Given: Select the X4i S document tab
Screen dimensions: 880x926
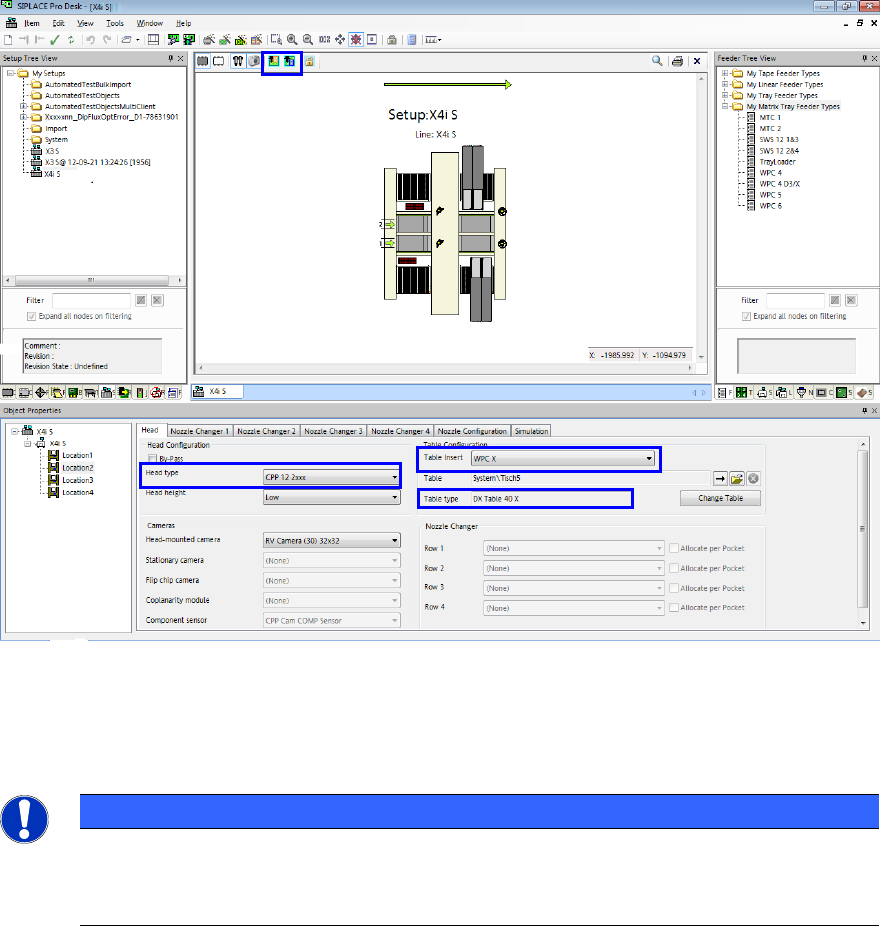Looking at the screenshot, I should point(217,392).
